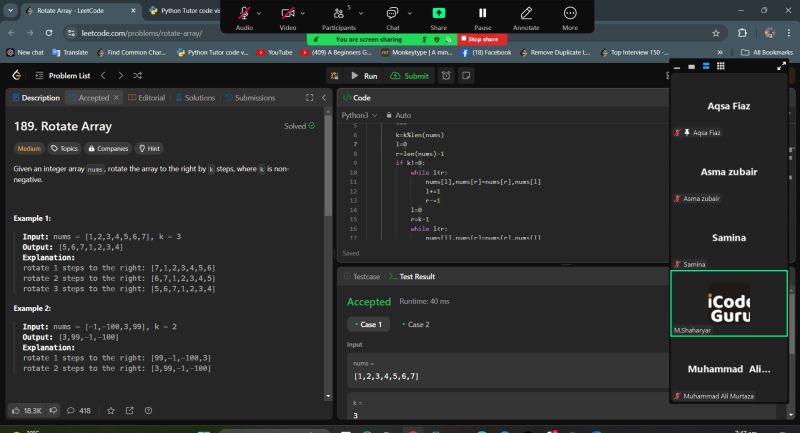This screenshot has height=433, width=800.
Task: Open the Top Interview 150 bookmark
Action: pyautogui.click(x=634, y=52)
